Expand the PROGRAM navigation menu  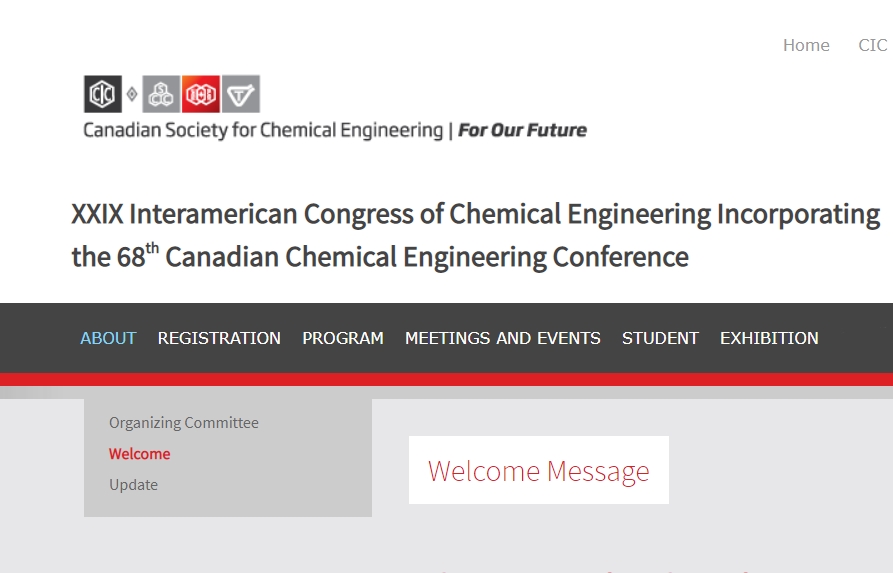click(x=343, y=338)
